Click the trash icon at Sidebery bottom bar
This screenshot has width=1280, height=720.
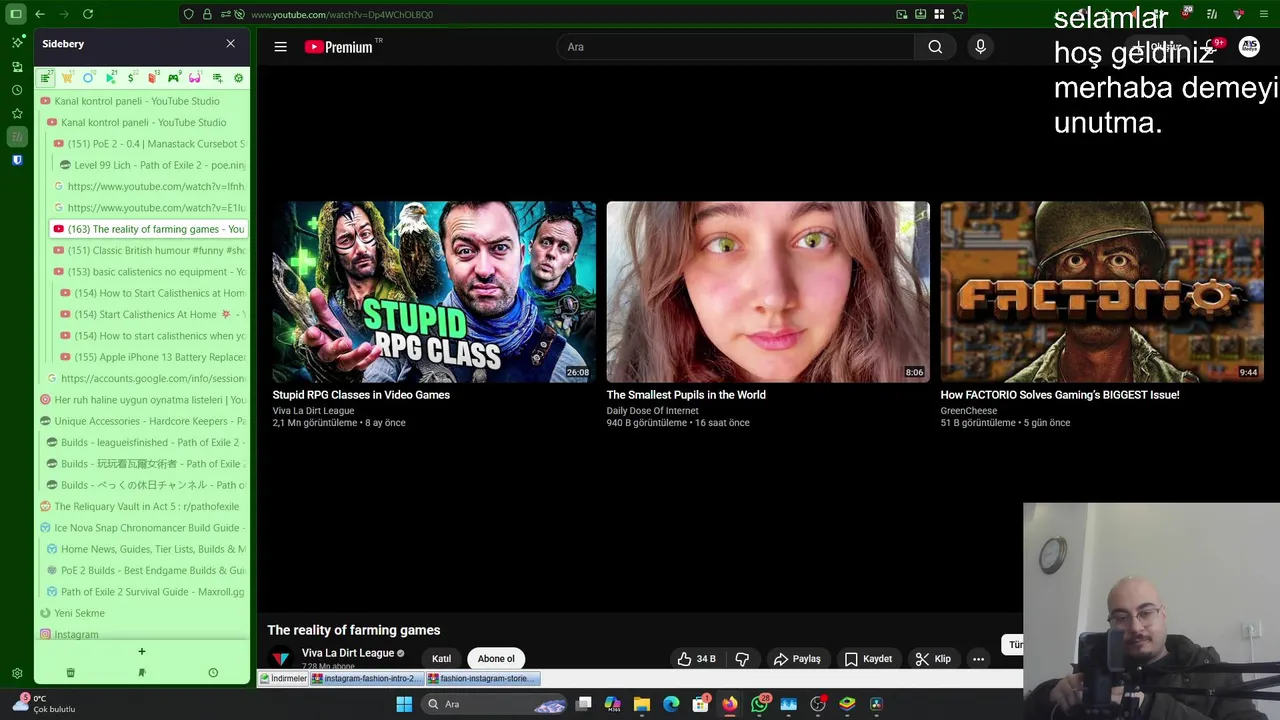pos(70,673)
